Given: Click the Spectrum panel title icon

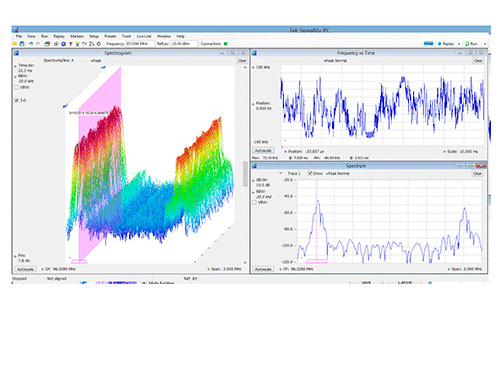Looking at the screenshot, I should 255,166.
